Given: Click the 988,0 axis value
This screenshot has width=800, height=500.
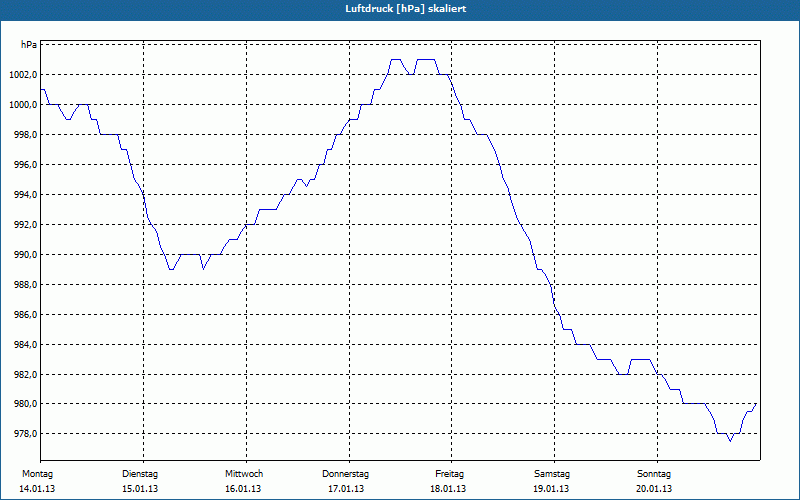Looking at the screenshot, I should click(25, 285).
